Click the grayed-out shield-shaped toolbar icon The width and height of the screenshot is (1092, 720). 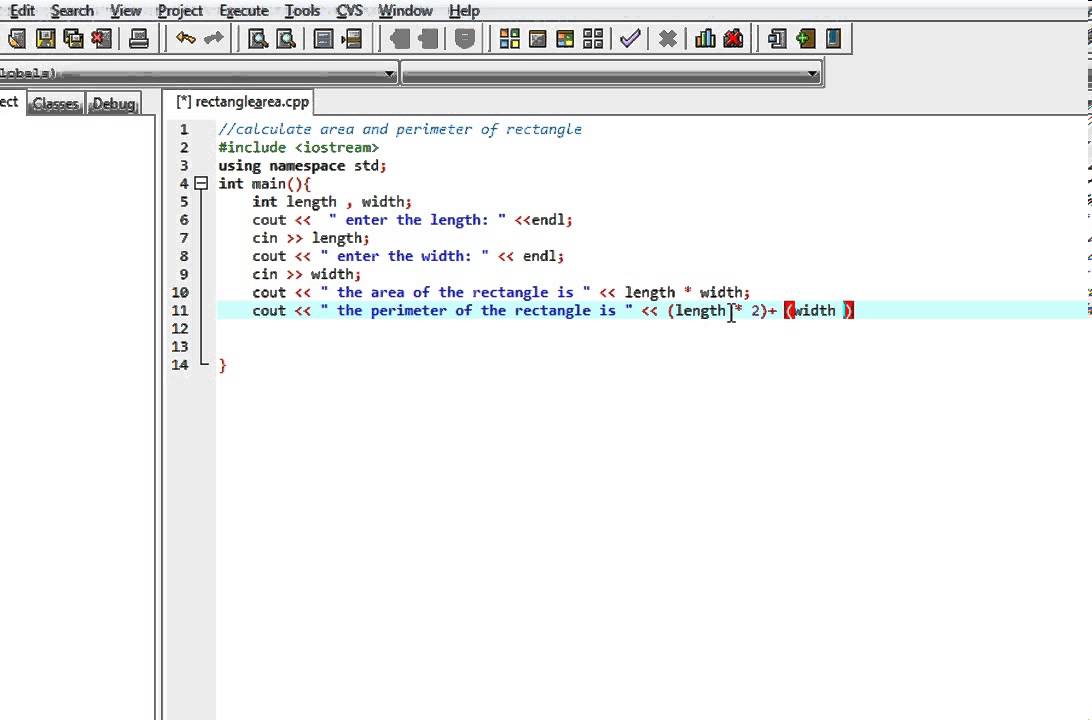tap(465, 38)
